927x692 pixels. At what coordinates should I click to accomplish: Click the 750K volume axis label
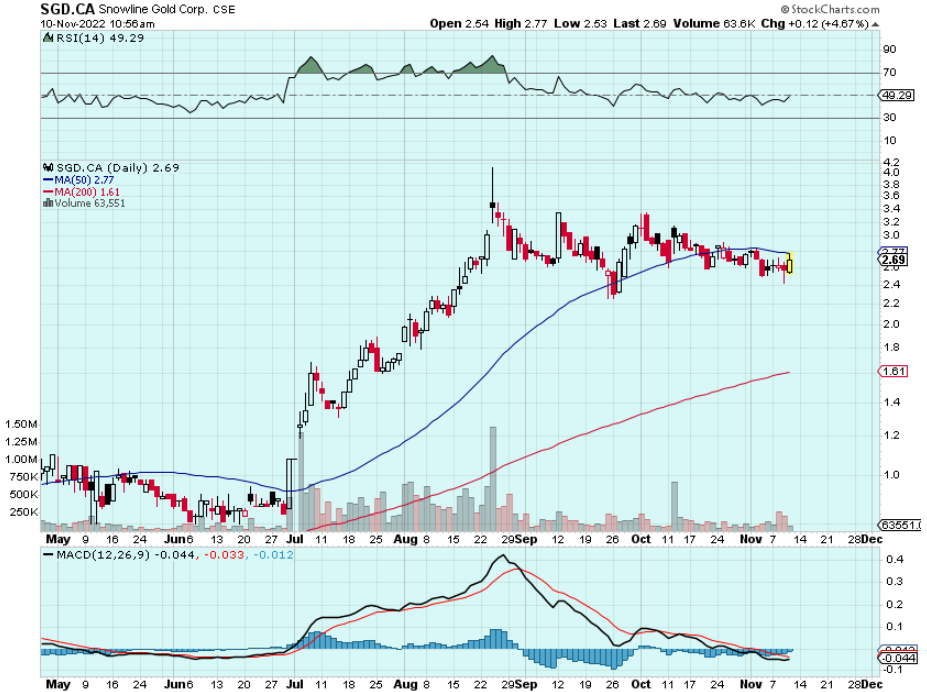(24, 477)
